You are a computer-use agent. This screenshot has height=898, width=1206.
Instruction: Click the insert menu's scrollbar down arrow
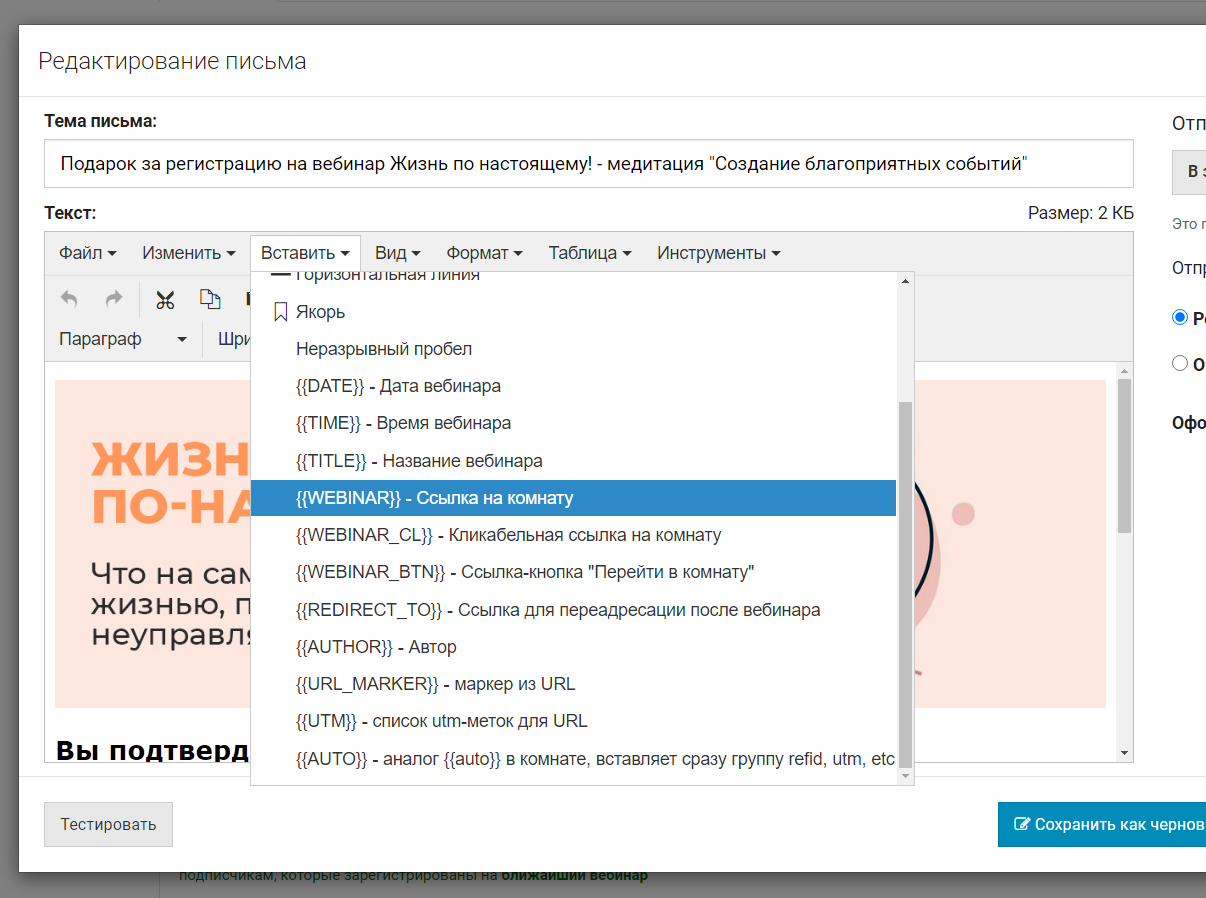tap(906, 776)
